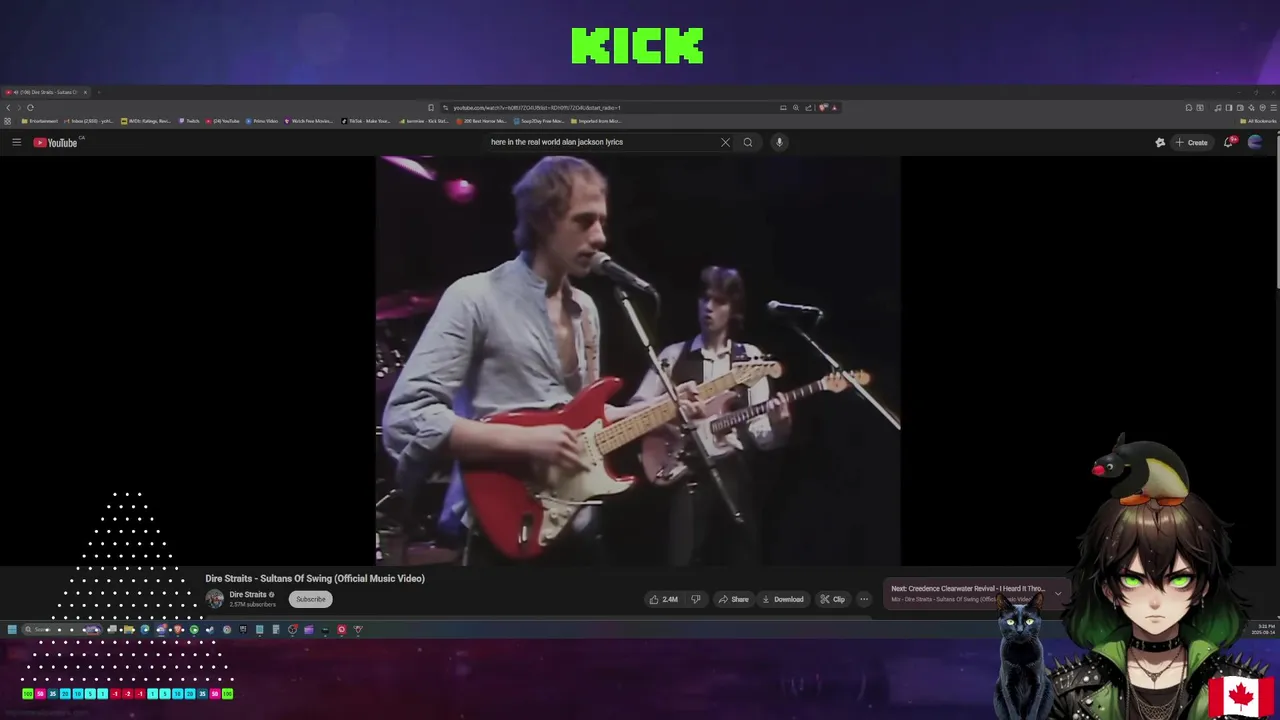Click the share icon in address bar
Viewport: 1280px width, 720px height.
coord(808,108)
